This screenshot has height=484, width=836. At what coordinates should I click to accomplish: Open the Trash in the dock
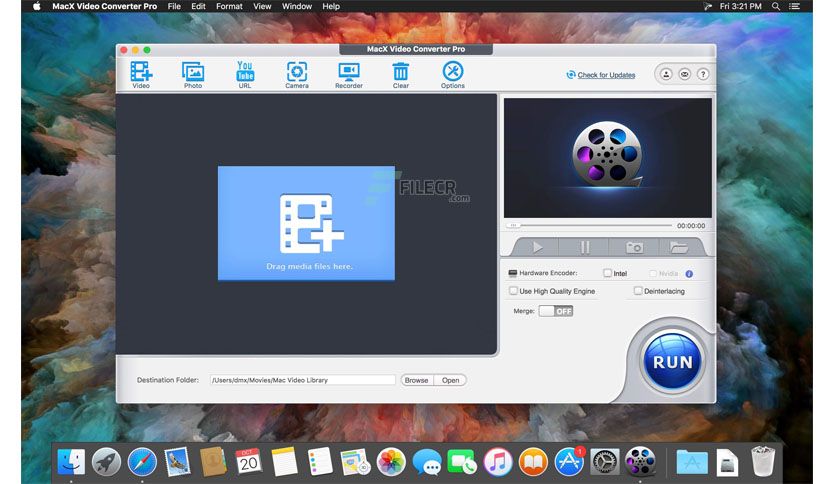[x=763, y=462]
